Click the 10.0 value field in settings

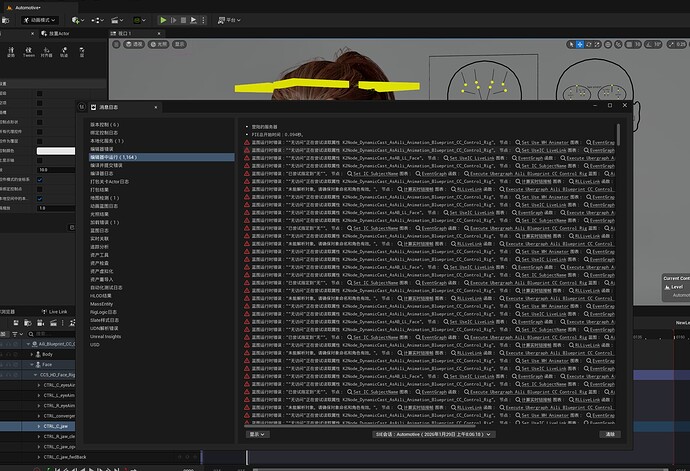pyautogui.click(x=55, y=170)
